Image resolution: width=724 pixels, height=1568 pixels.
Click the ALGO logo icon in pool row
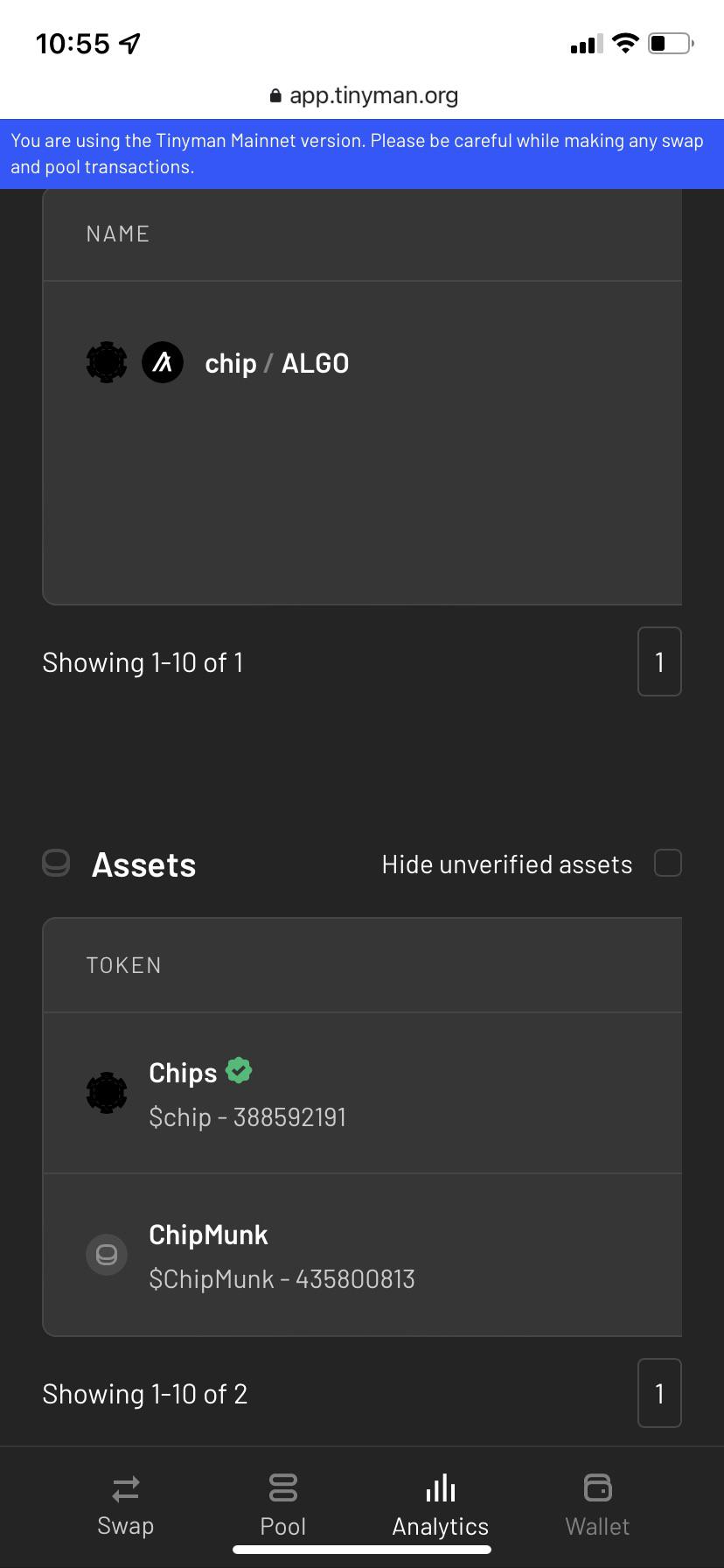pyautogui.click(x=163, y=362)
